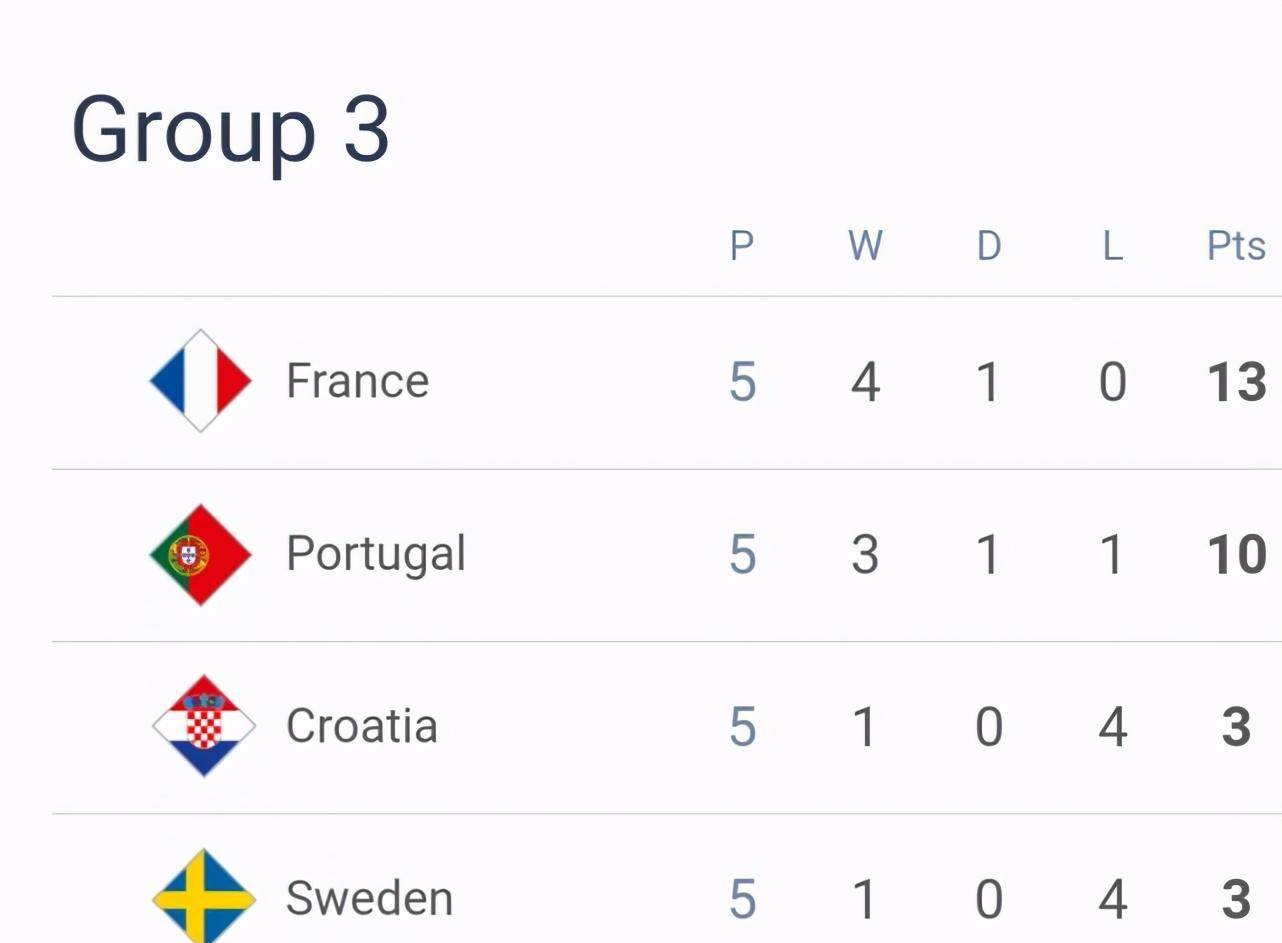Click France's 13 points value

1237,383
